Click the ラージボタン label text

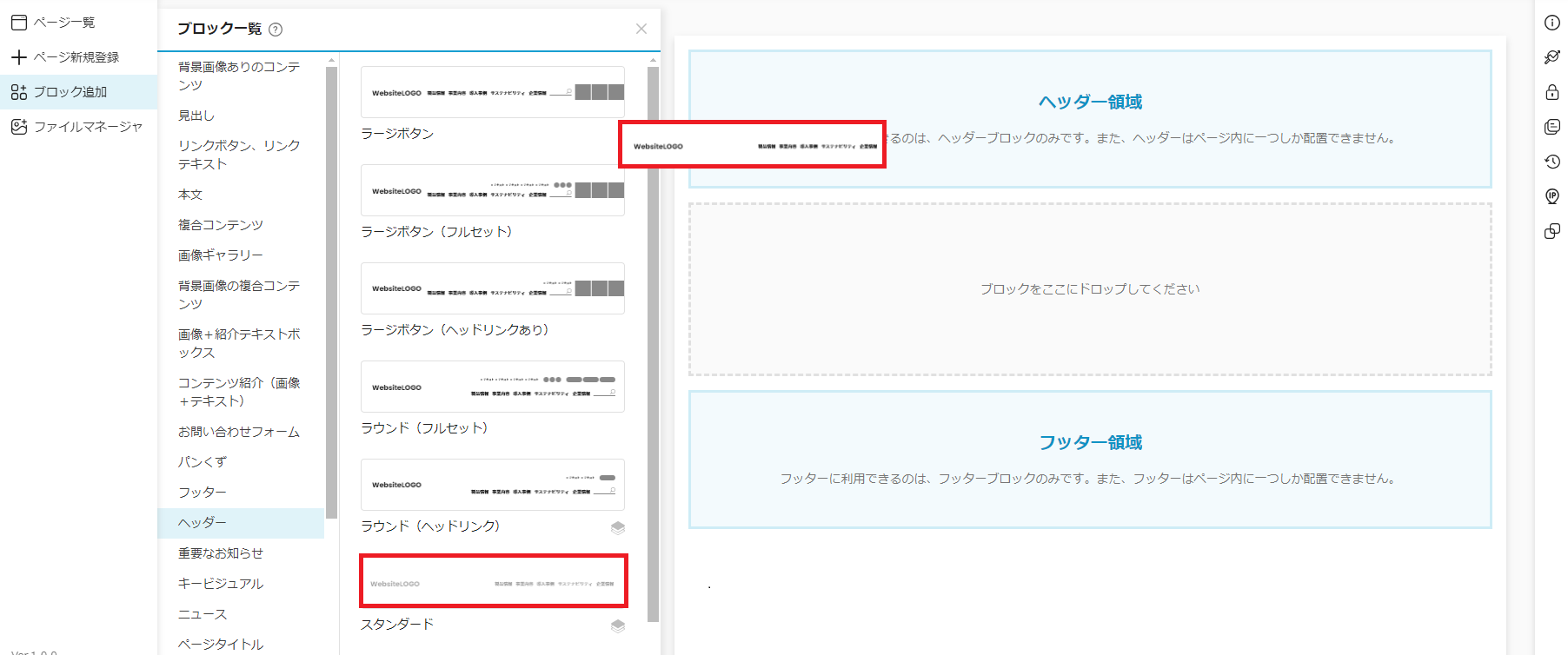397,134
